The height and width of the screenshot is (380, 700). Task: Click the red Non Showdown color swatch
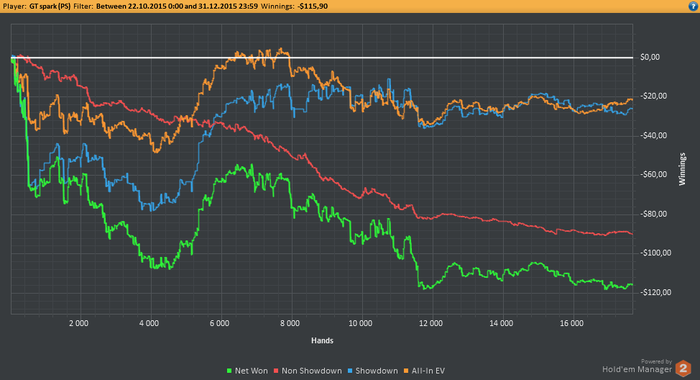pos(276,371)
